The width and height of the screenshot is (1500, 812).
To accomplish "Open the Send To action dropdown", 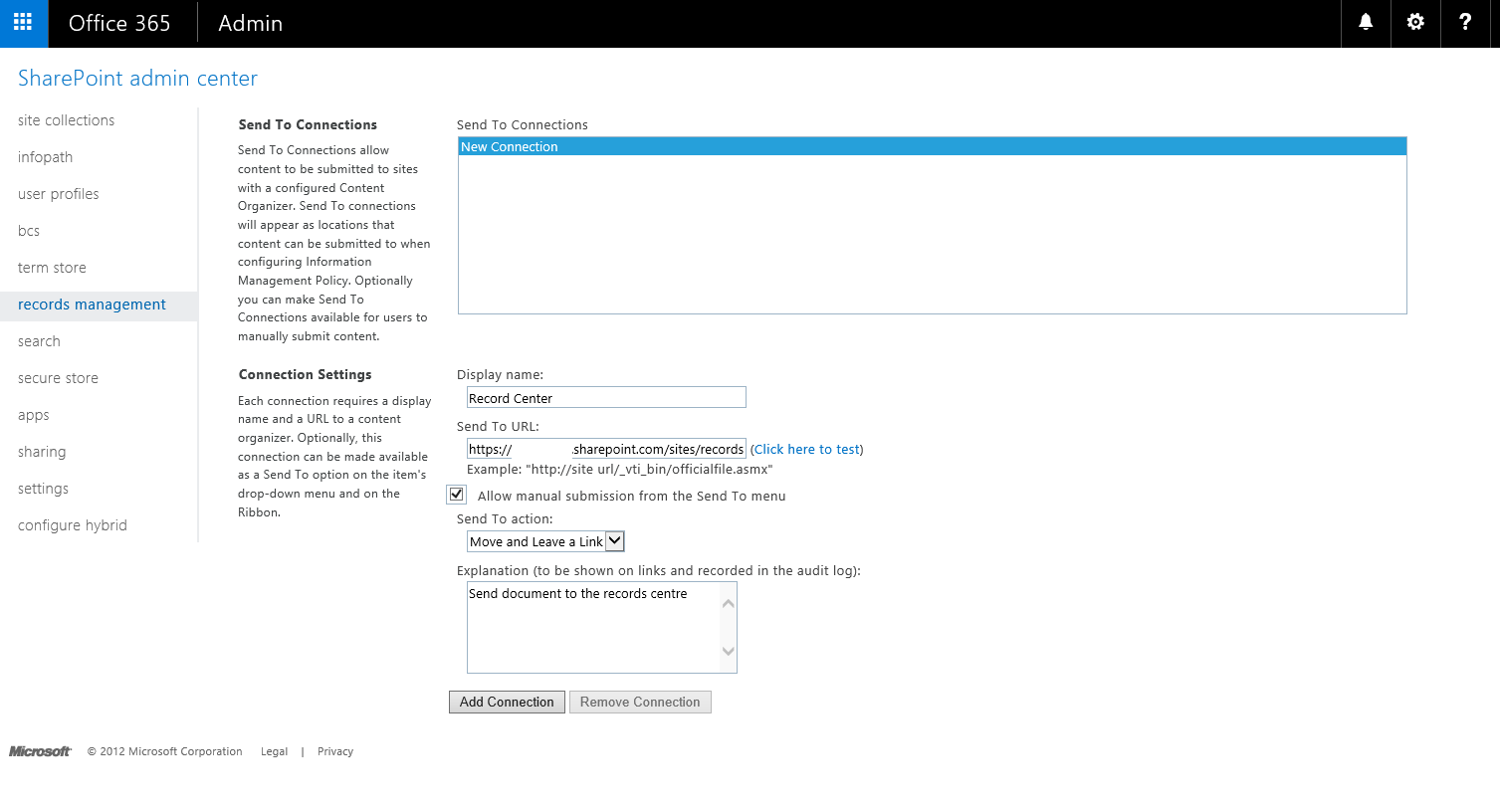I will pyautogui.click(x=545, y=541).
